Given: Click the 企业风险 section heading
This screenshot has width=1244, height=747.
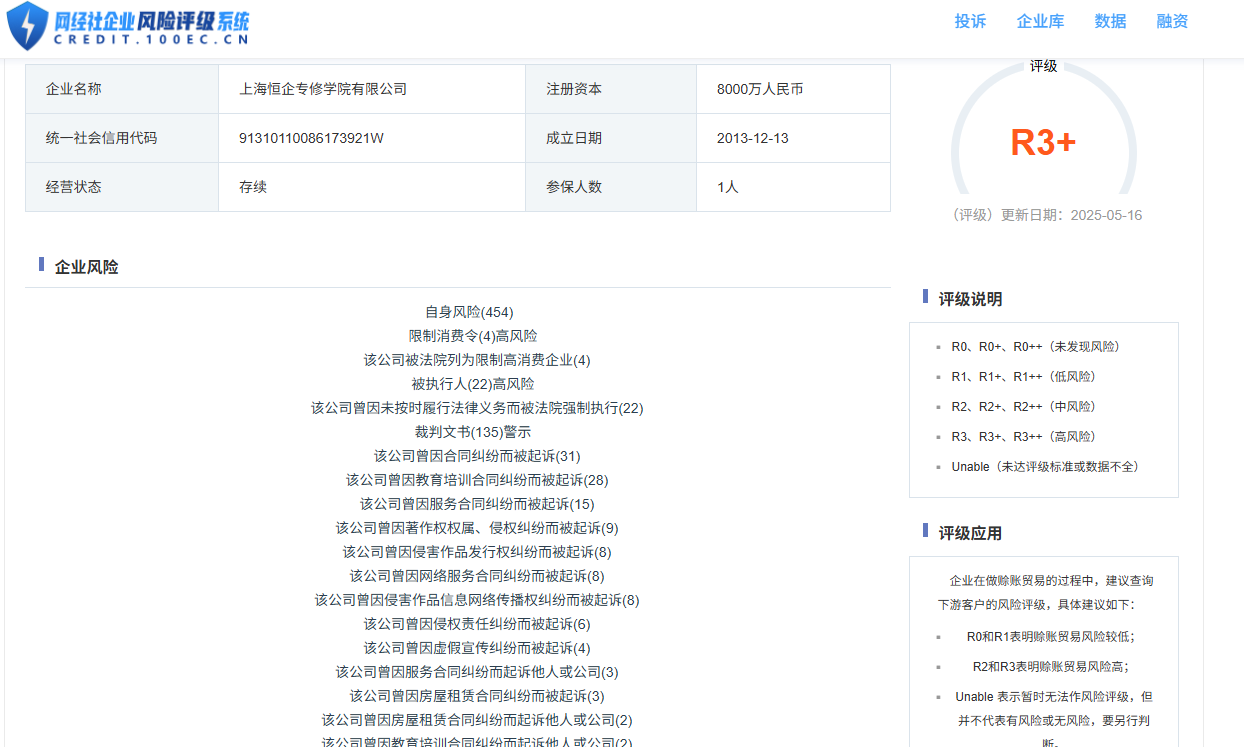Looking at the screenshot, I should (86, 267).
